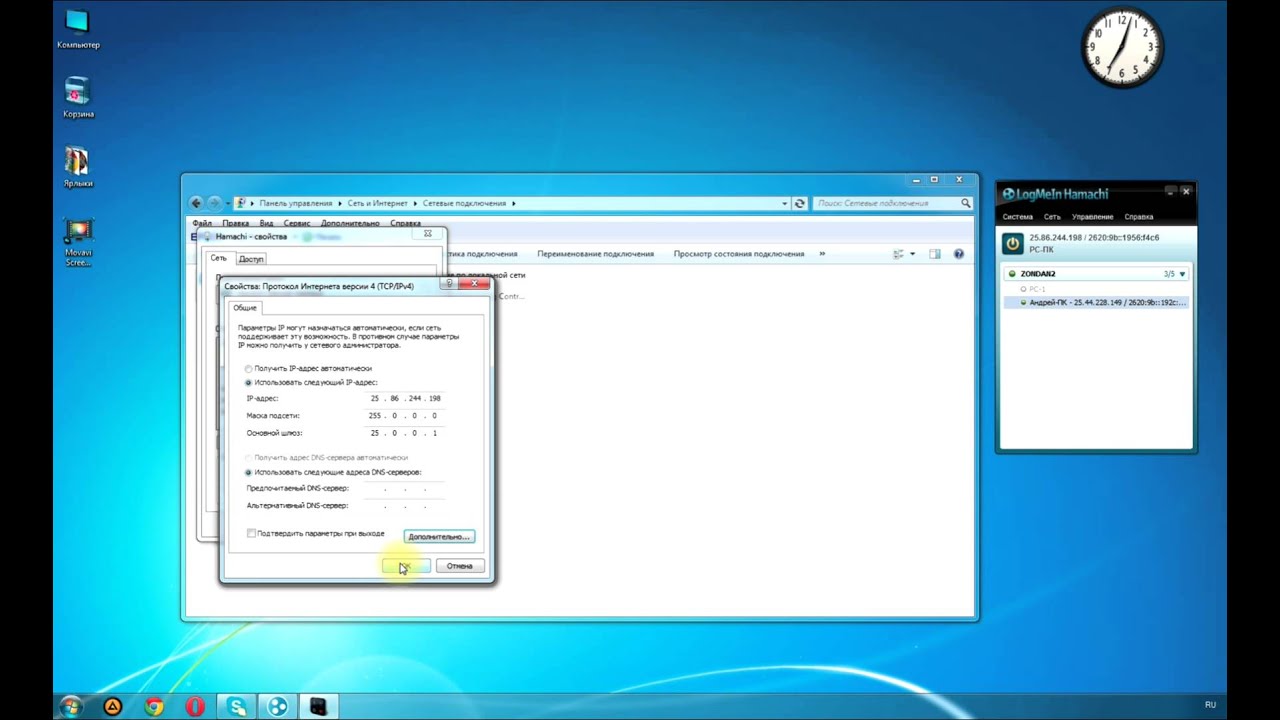Screen dimensions: 1280x720
Task: Open Google Chrome from the taskbar
Action: 154,707
